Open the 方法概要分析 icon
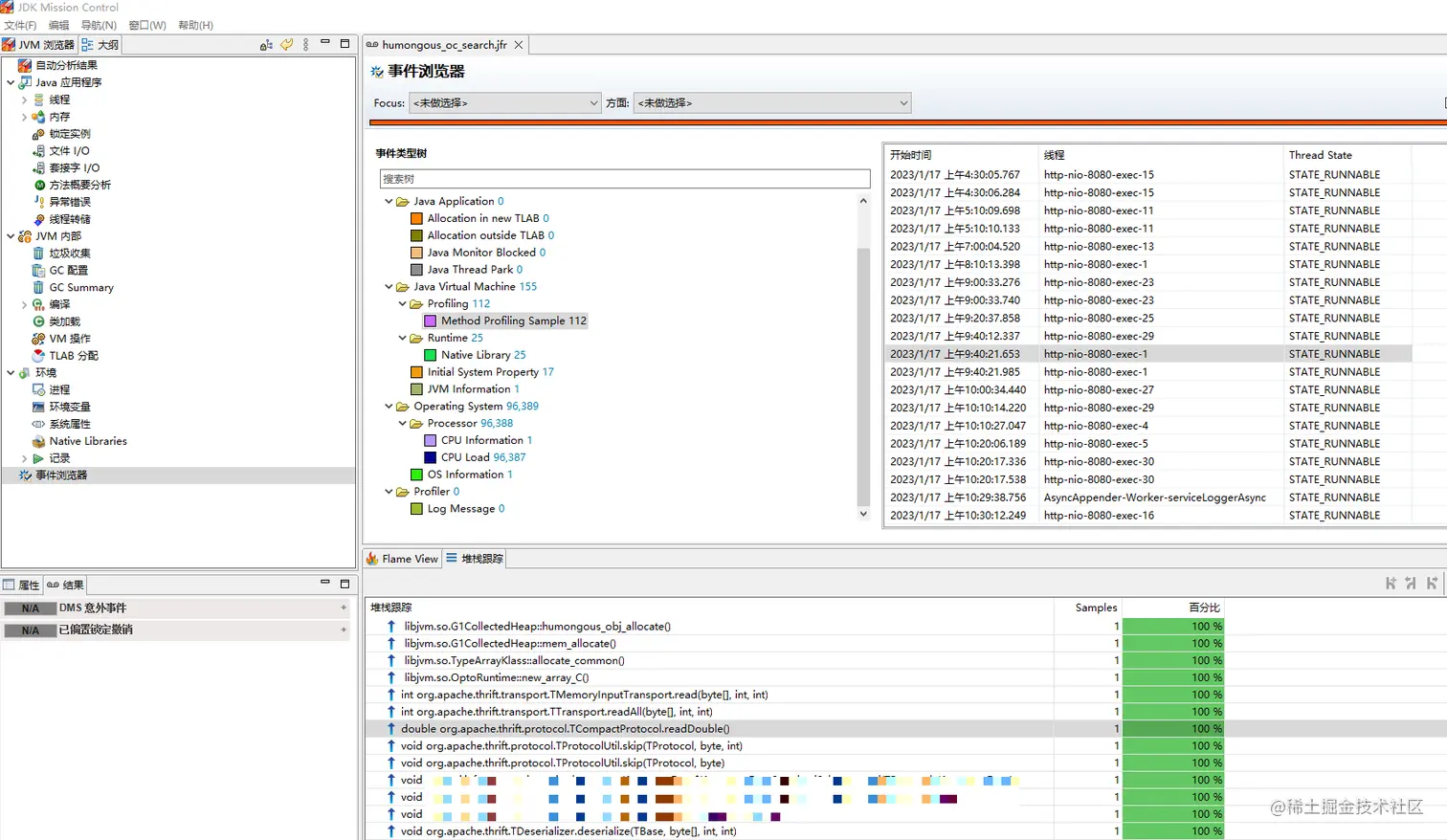This screenshot has width=1447, height=840. click(38, 185)
